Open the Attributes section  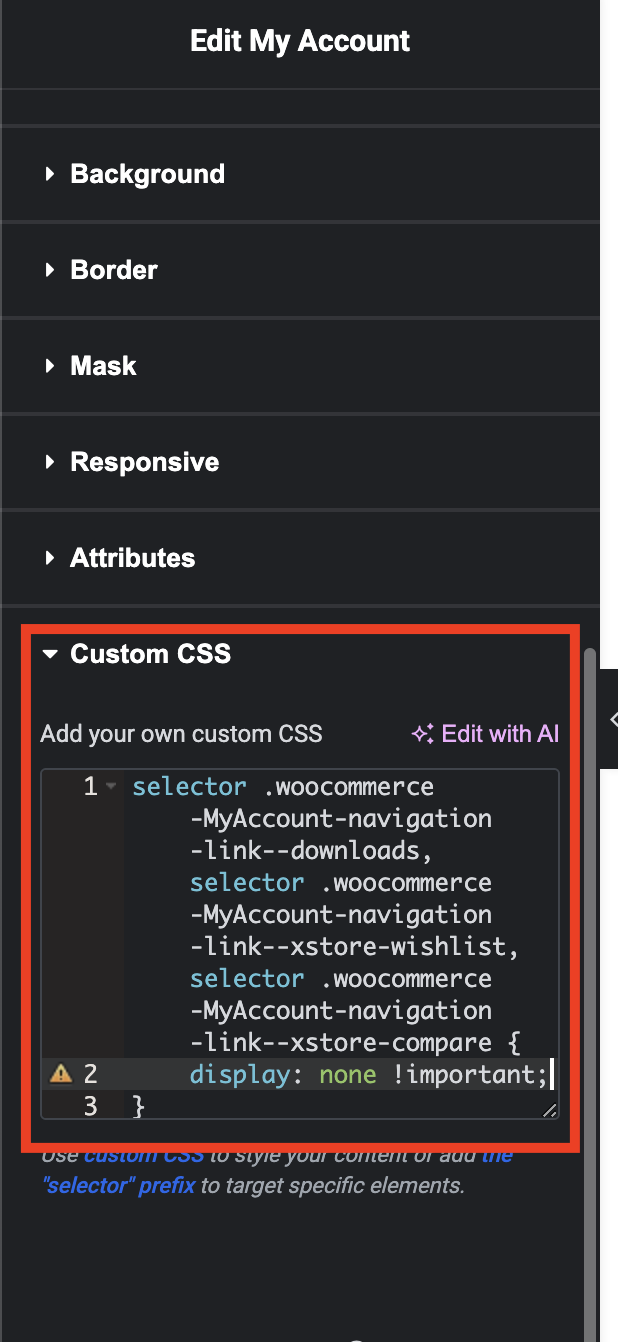click(x=300, y=558)
